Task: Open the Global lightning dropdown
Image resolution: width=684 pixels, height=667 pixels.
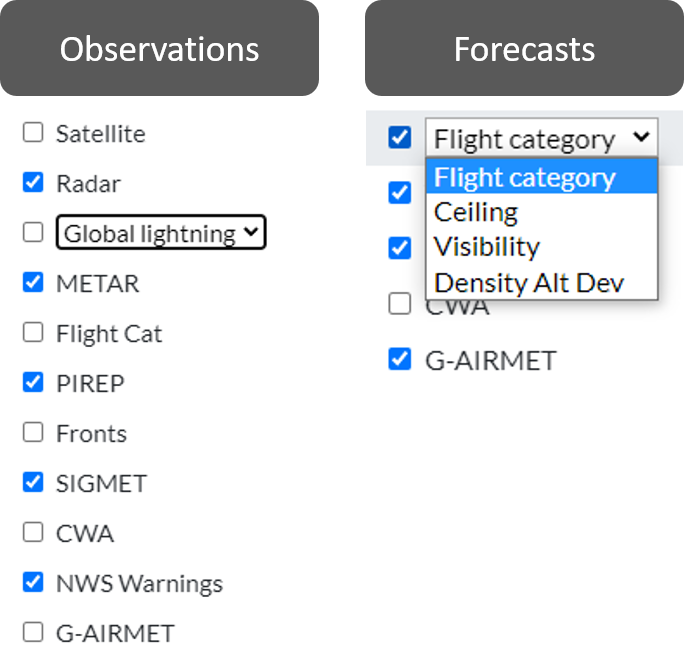Action: pos(161,233)
